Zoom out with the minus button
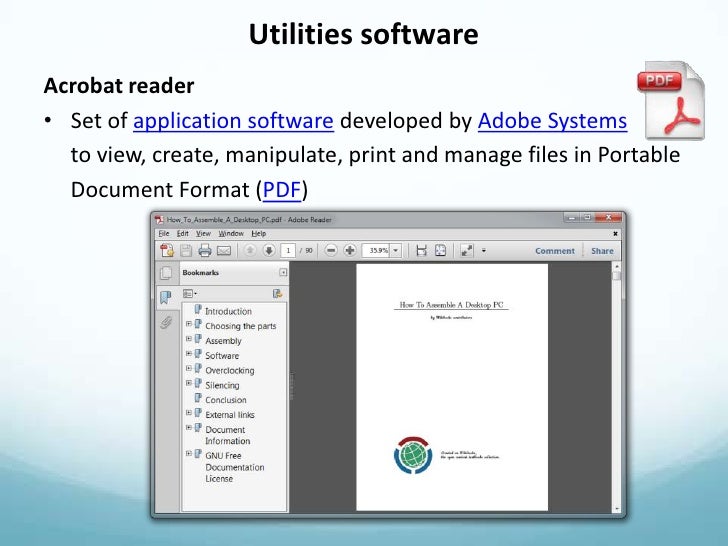The image size is (728, 546). [331, 251]
